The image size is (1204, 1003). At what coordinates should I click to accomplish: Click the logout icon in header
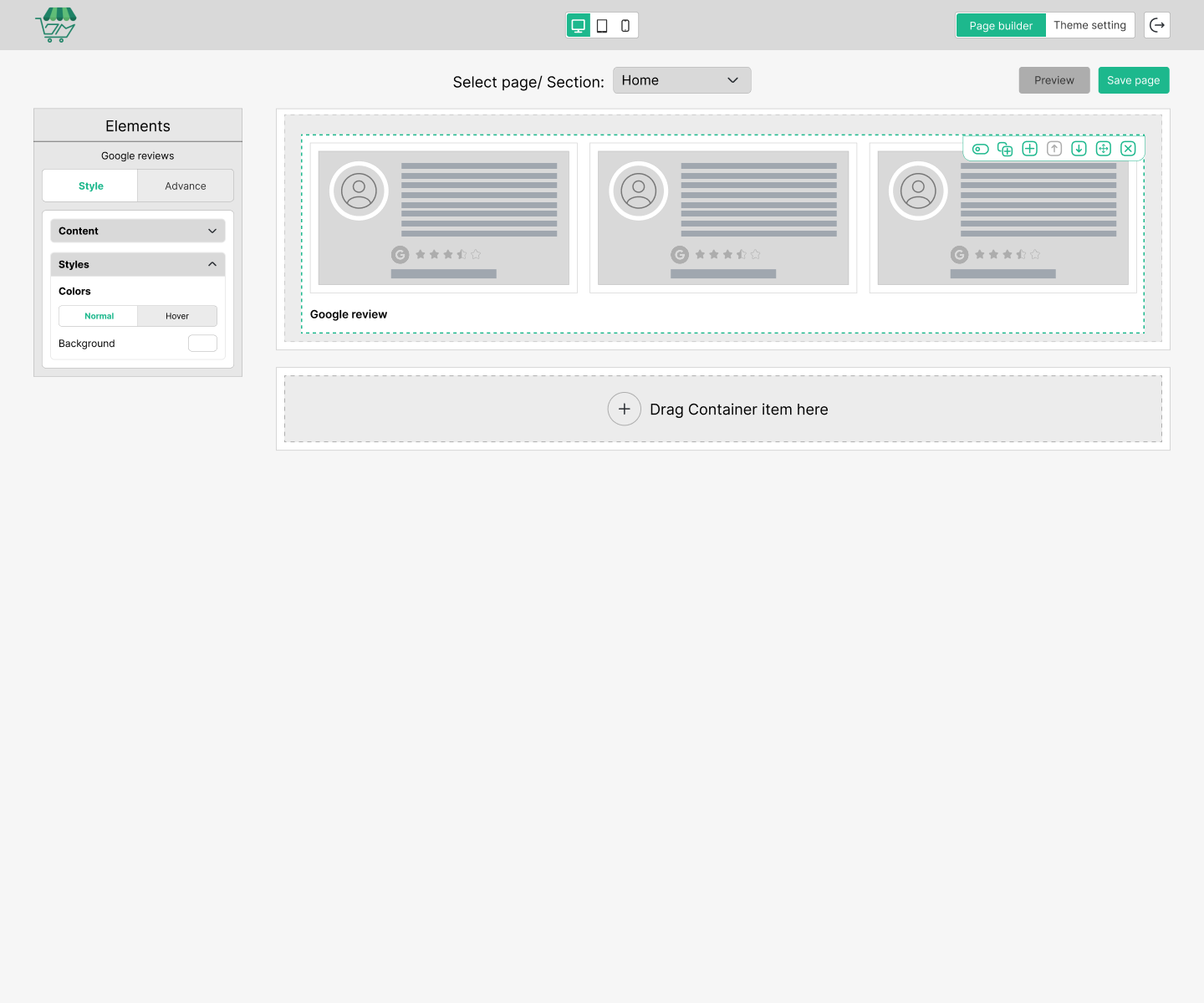(1157, 25)
